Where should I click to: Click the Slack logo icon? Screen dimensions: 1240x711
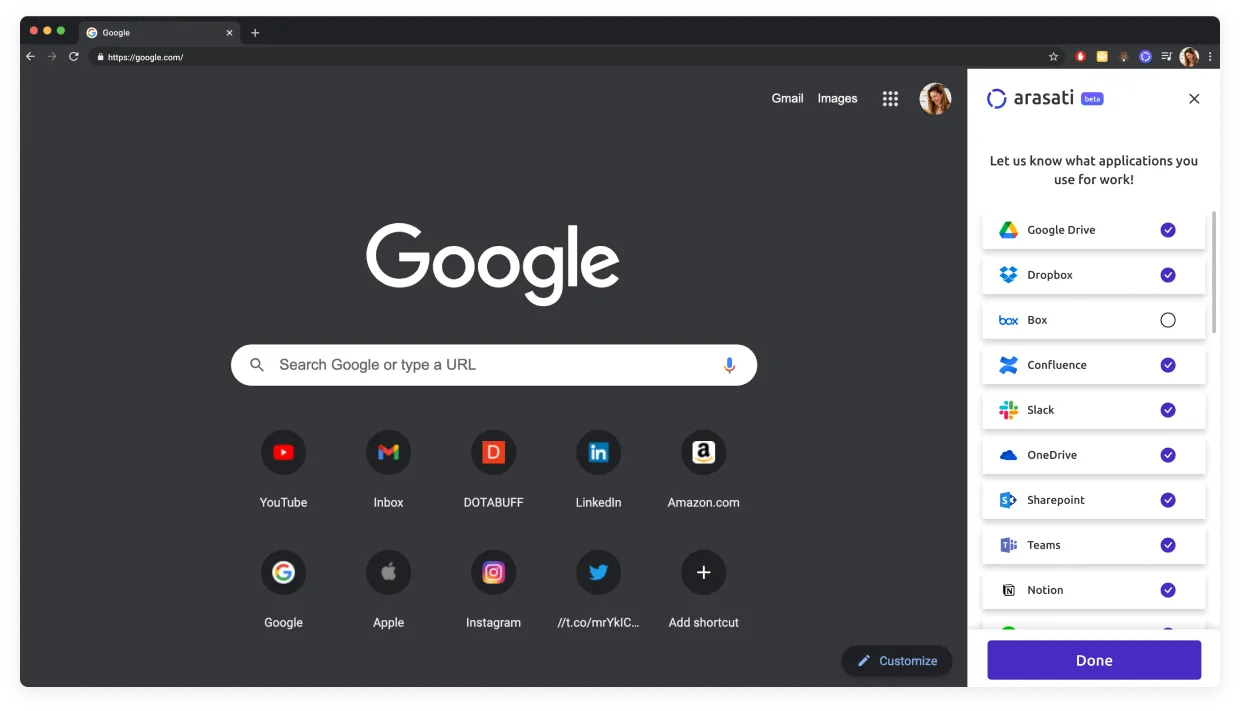click(x=1008, y=410)
